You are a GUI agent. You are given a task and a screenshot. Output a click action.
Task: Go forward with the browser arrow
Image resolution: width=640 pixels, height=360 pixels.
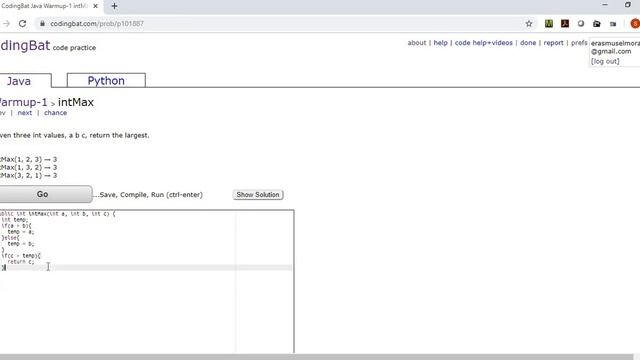[6, 24]
